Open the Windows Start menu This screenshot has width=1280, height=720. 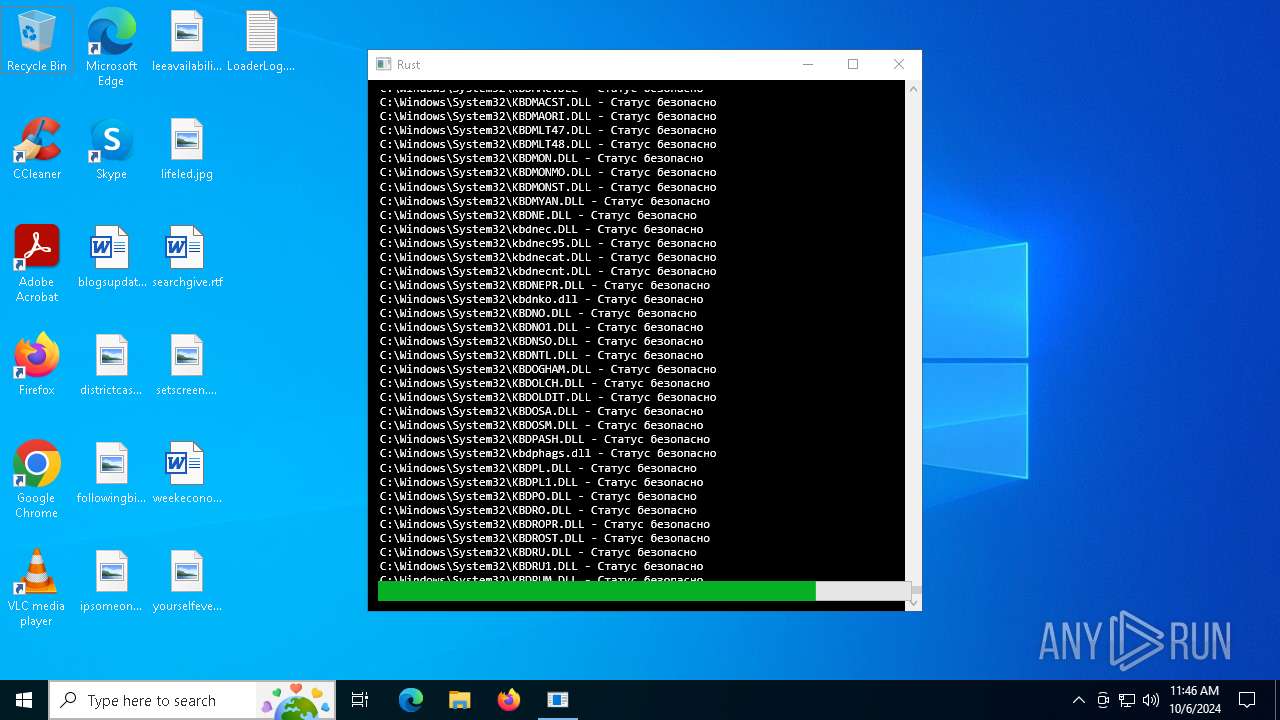click(24, 700)
